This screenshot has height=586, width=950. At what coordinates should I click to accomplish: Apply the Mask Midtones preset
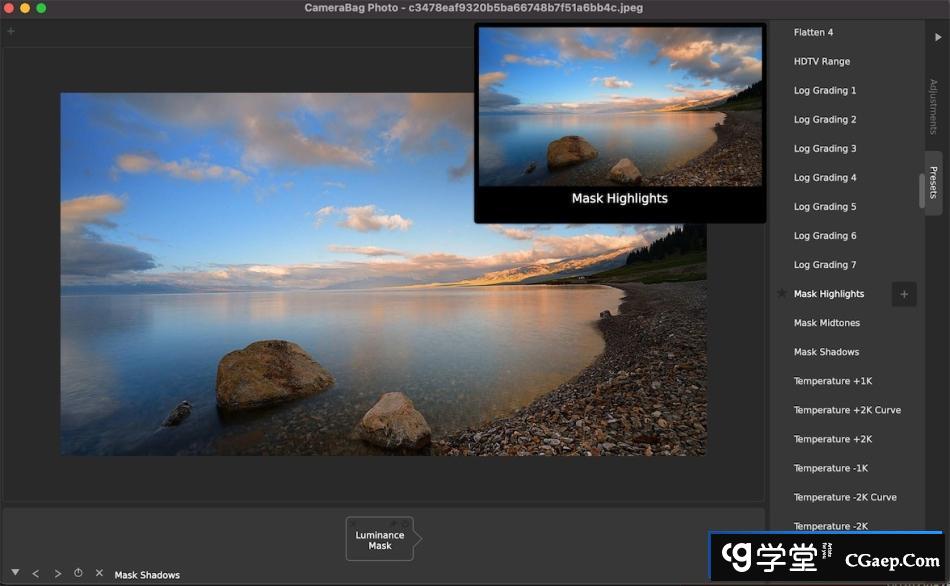tap(827, 323)
